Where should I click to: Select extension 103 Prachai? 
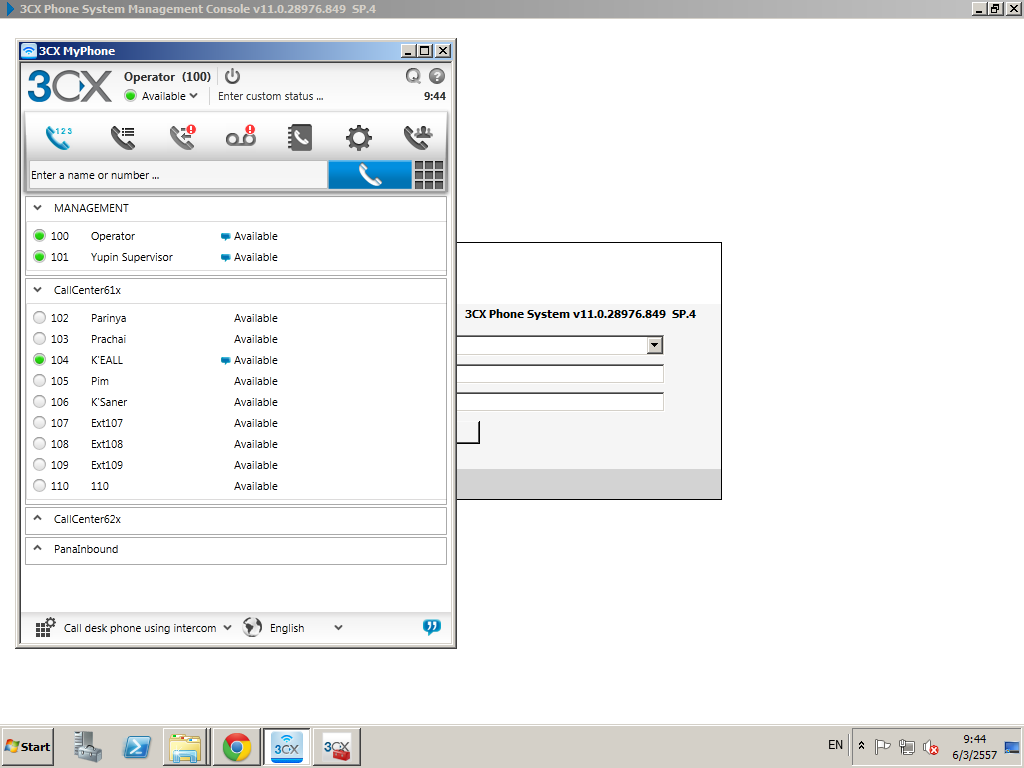[236, 339]
